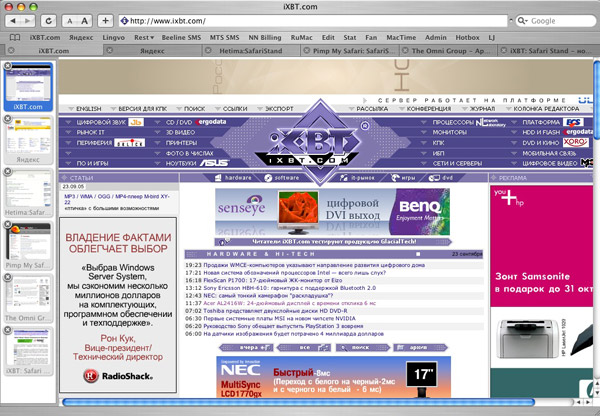600x416 pixels.
Task: Go back with the back arrow button
Action: pos(13,21)
